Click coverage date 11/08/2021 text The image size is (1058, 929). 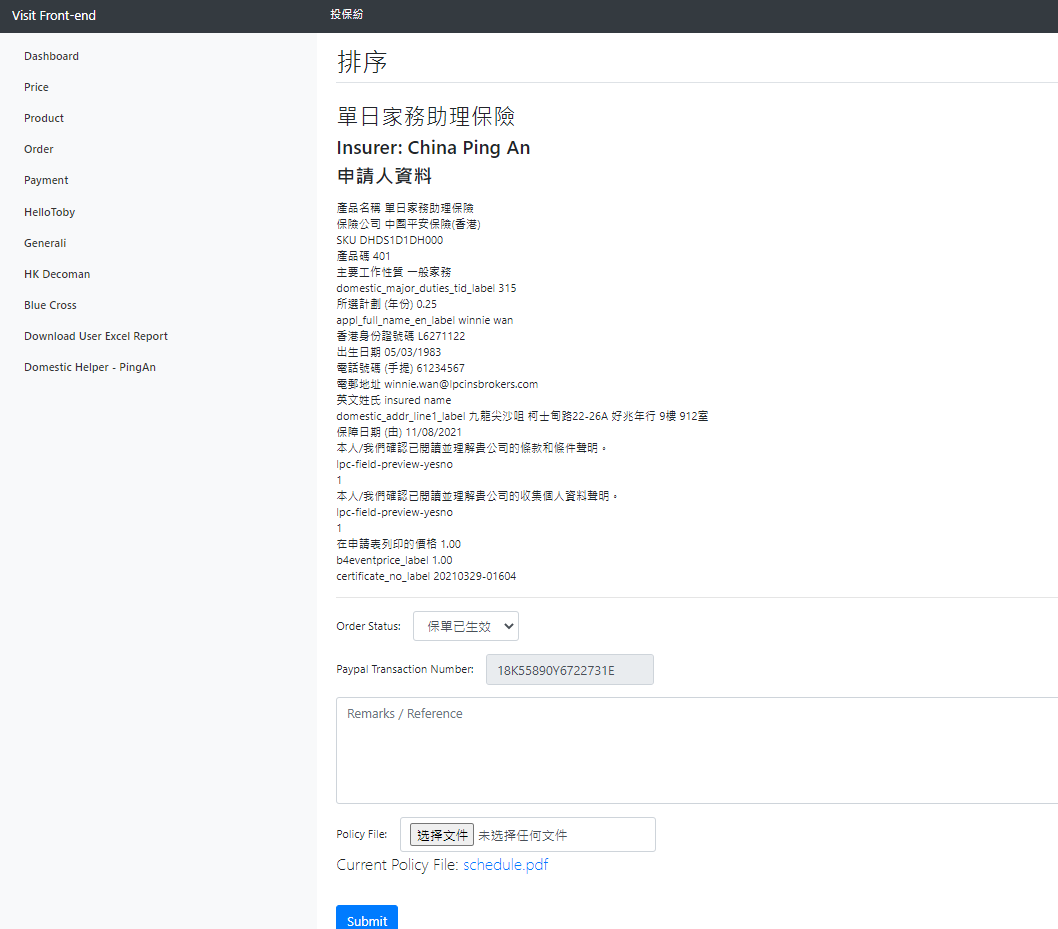click(433, 432)
